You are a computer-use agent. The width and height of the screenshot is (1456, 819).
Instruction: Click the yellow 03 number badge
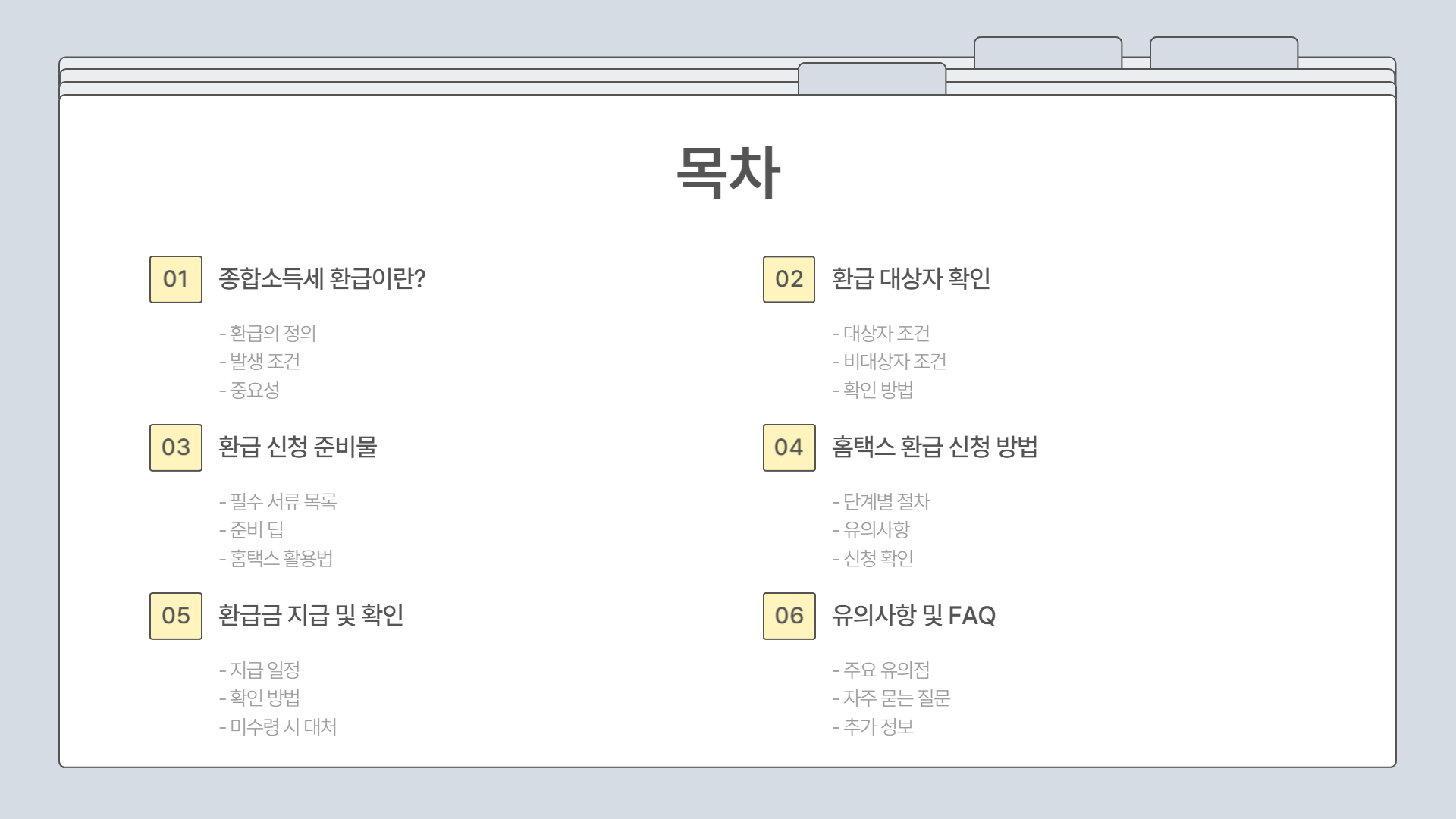175,447
